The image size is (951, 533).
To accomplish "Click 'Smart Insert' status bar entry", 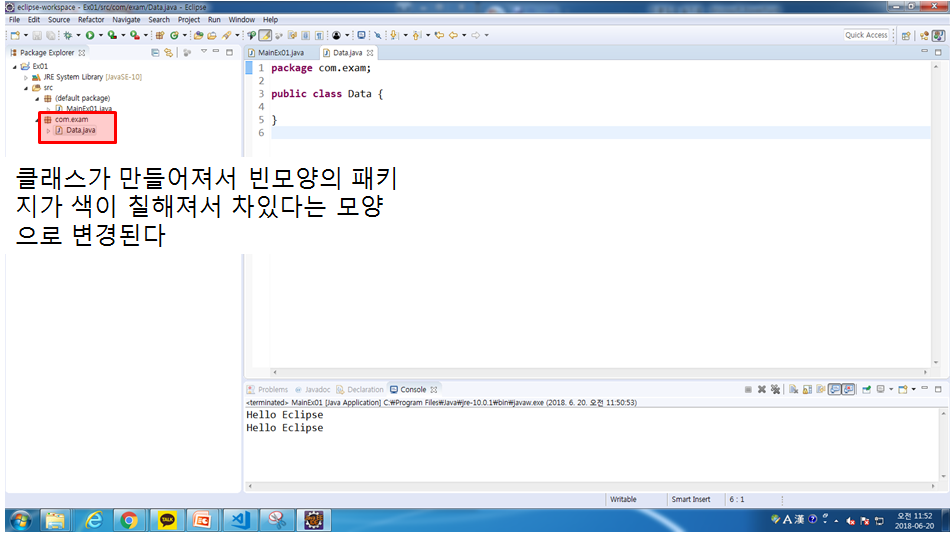I will pos(691,500).
